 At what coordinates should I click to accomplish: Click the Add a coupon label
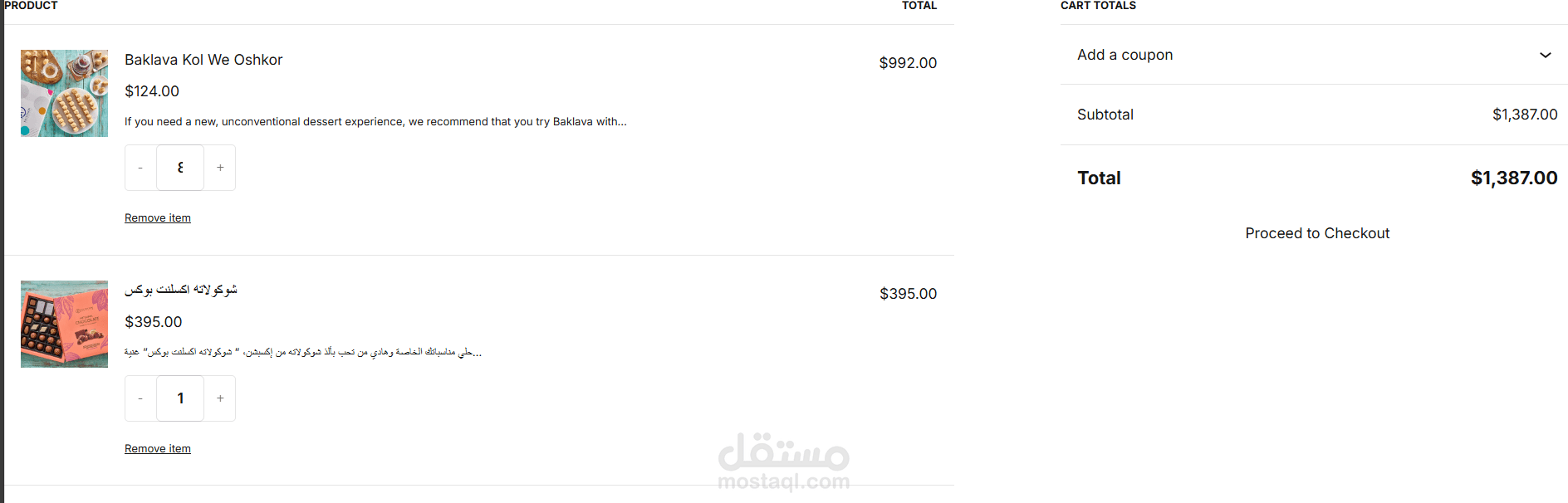(1125, 55)
